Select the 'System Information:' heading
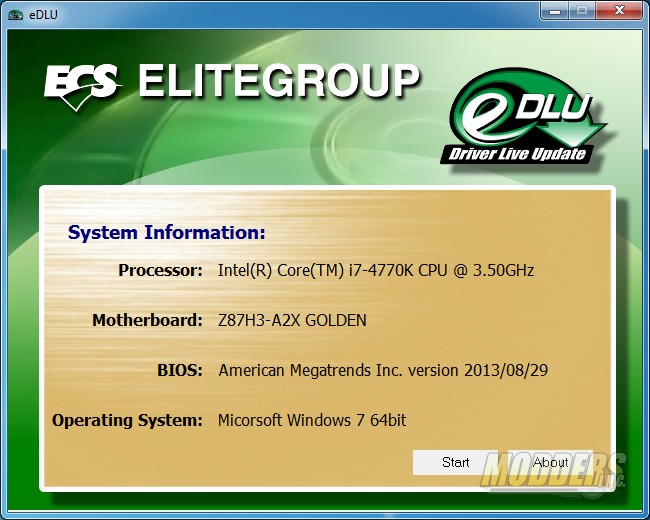This screenshot has width=650, height=520. 167,233
